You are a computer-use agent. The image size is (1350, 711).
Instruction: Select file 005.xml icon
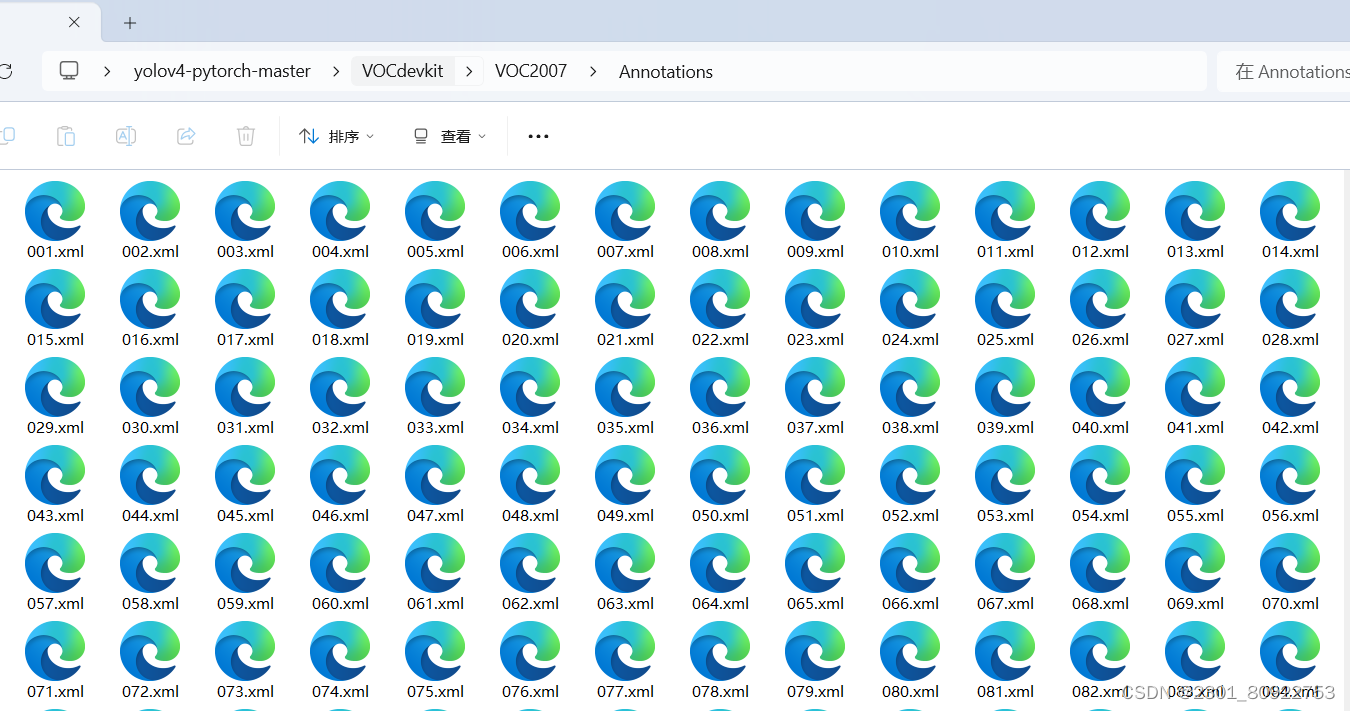tap(435, 210)
